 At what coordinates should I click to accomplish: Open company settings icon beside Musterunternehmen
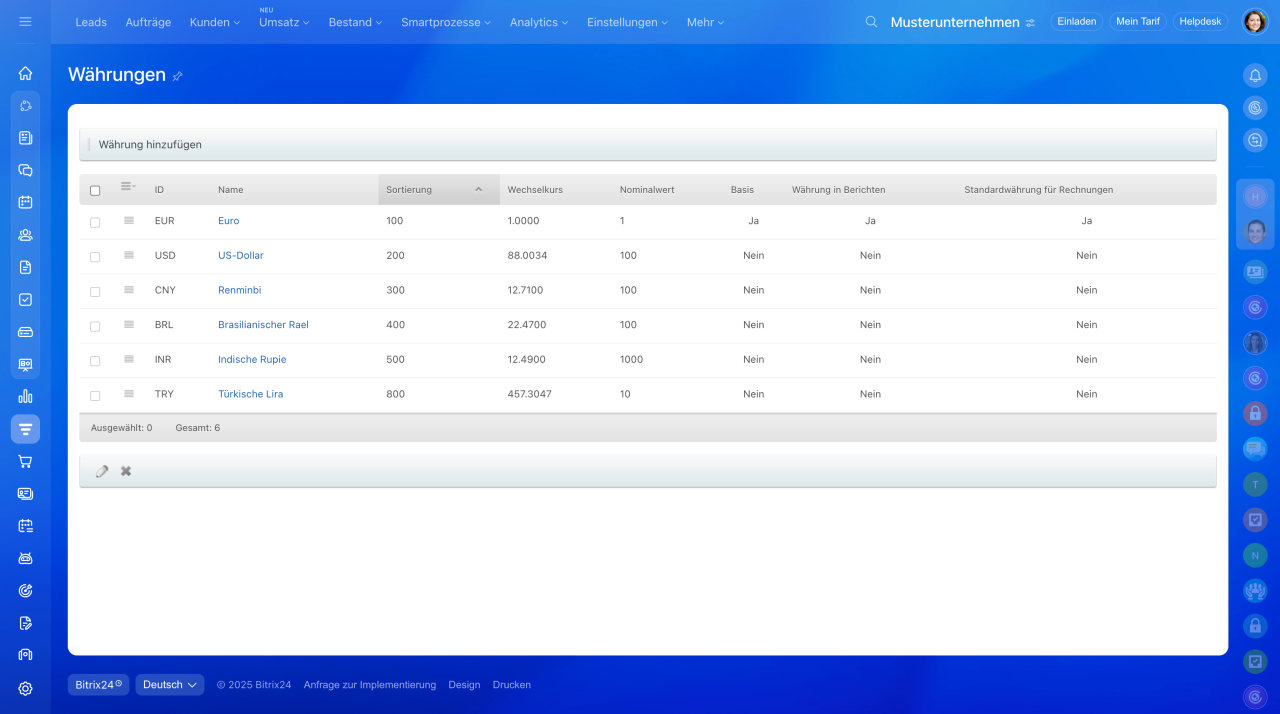pos(1030,23)
